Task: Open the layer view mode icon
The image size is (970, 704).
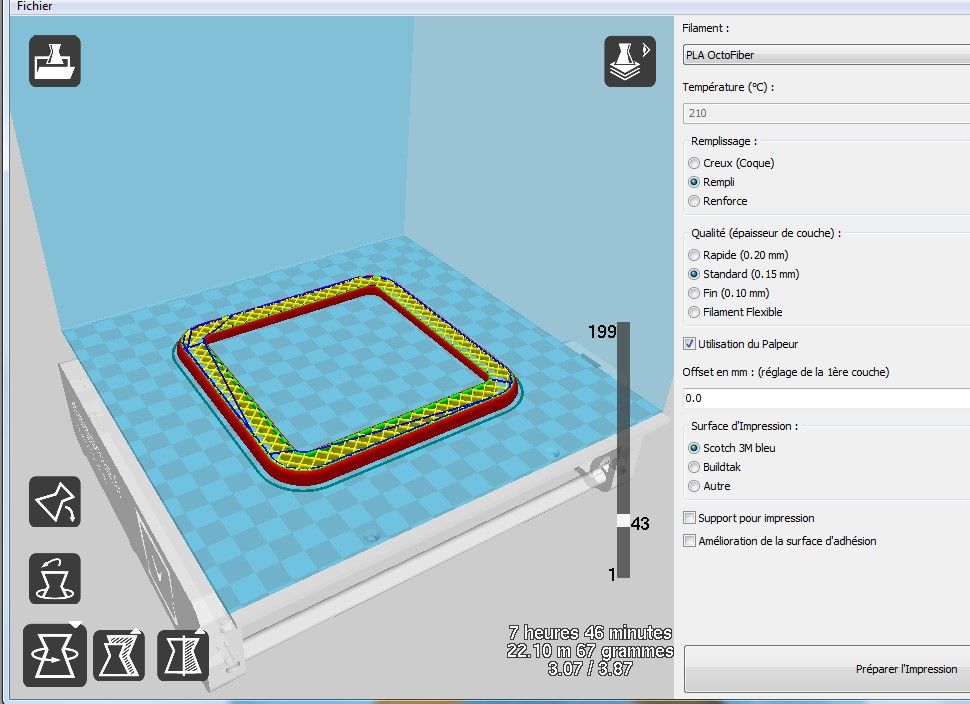Action: 630,61
